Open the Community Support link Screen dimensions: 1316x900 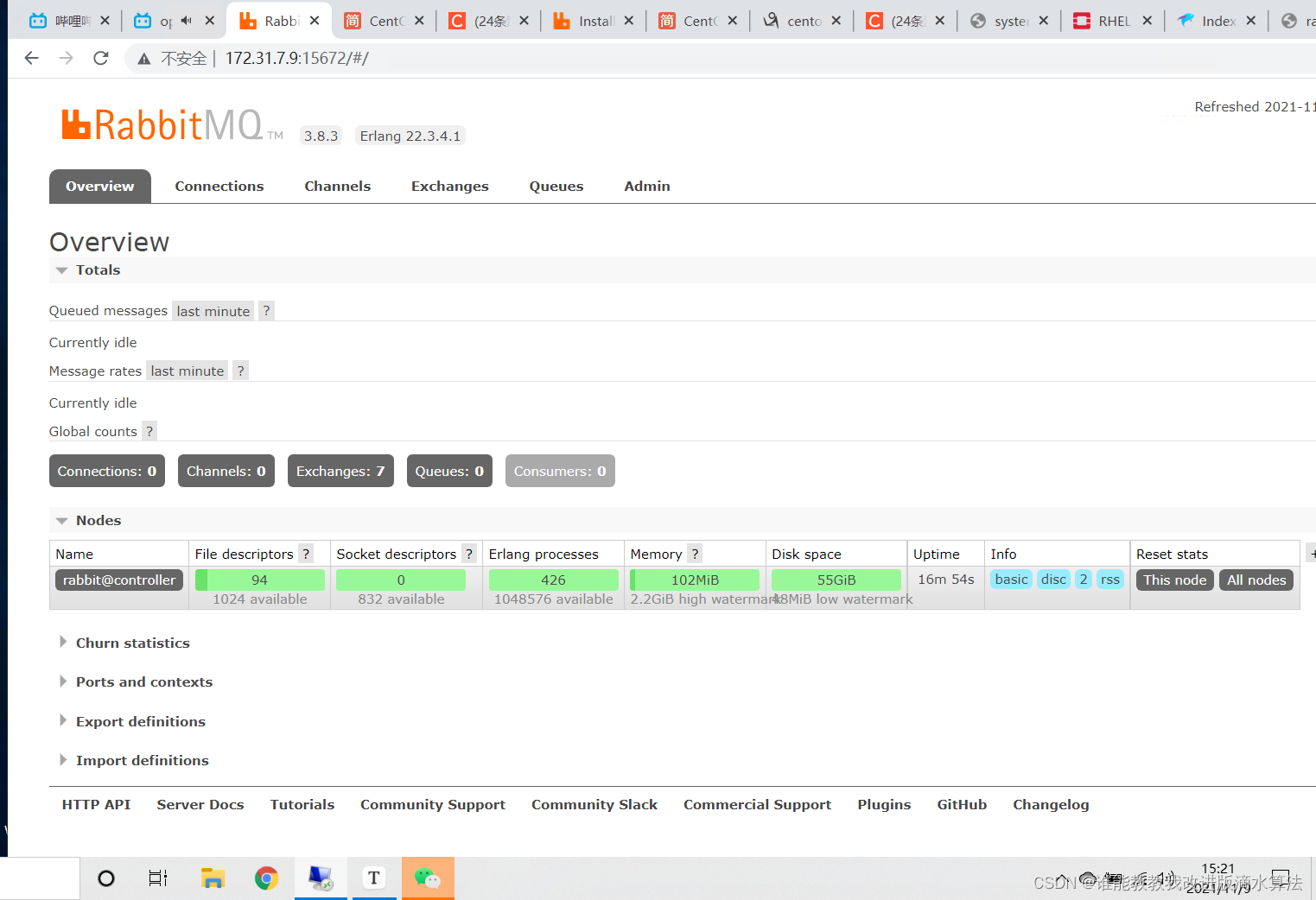point(433,805)
